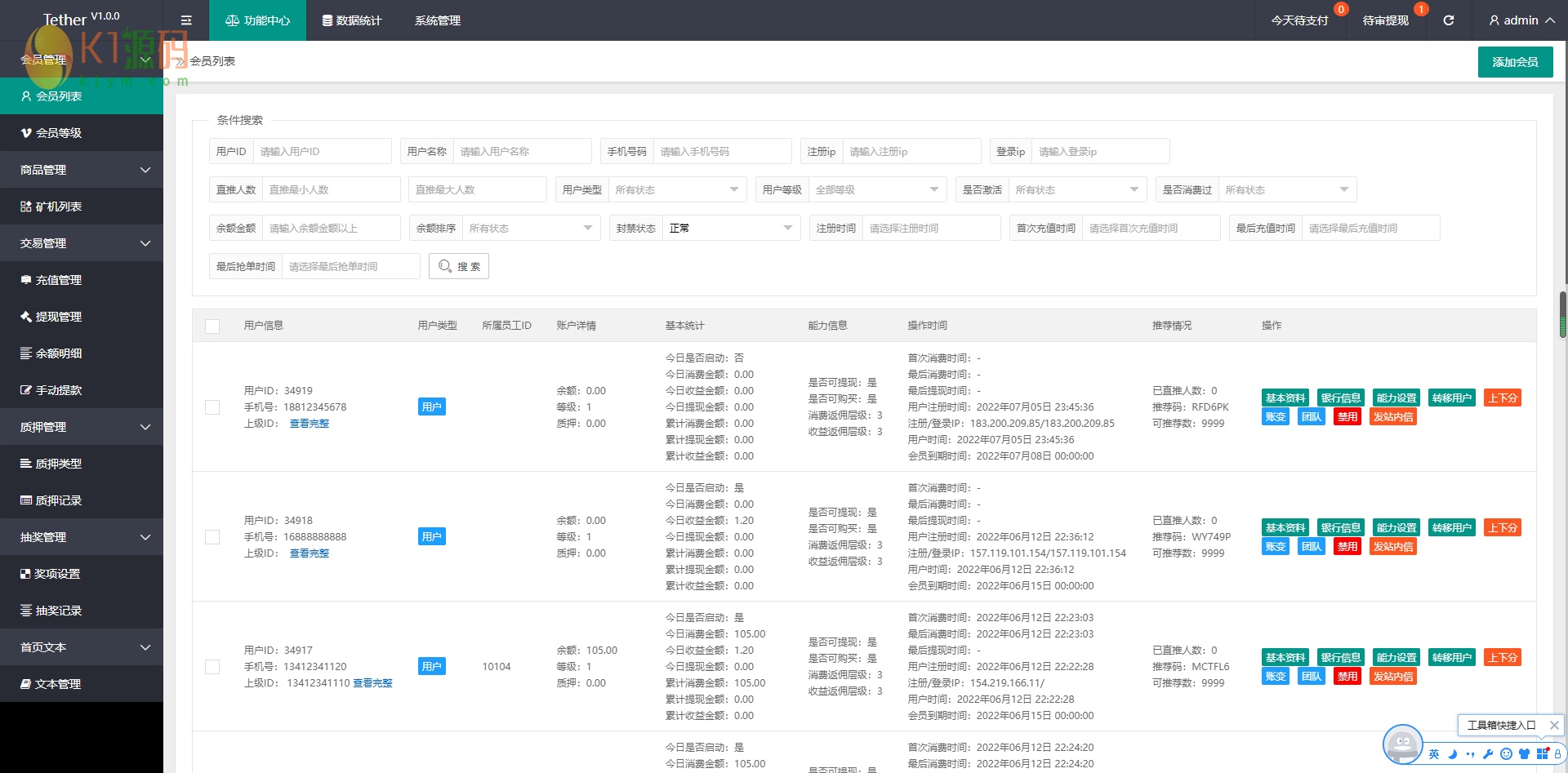Click the sidebar collapse hamburger icon
Viewport: 1568px width, 773px height.
click(x=186, y=20)
